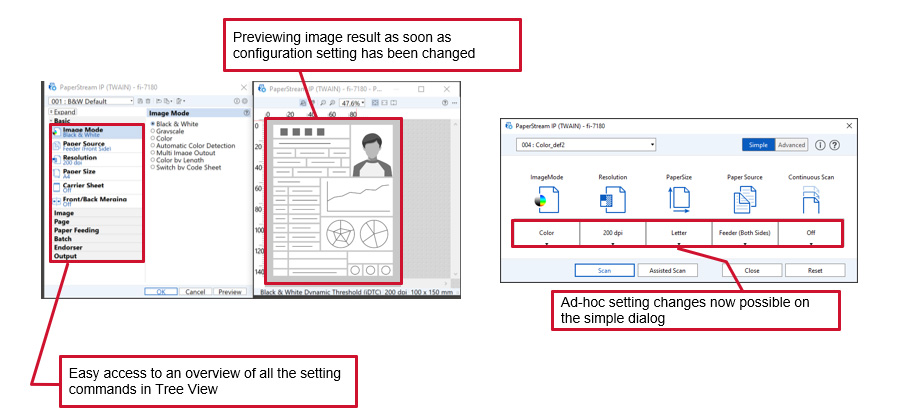Expand the Paper Feeding category
The width and height of the screenshot is (900, 417).
pos(96,230)
